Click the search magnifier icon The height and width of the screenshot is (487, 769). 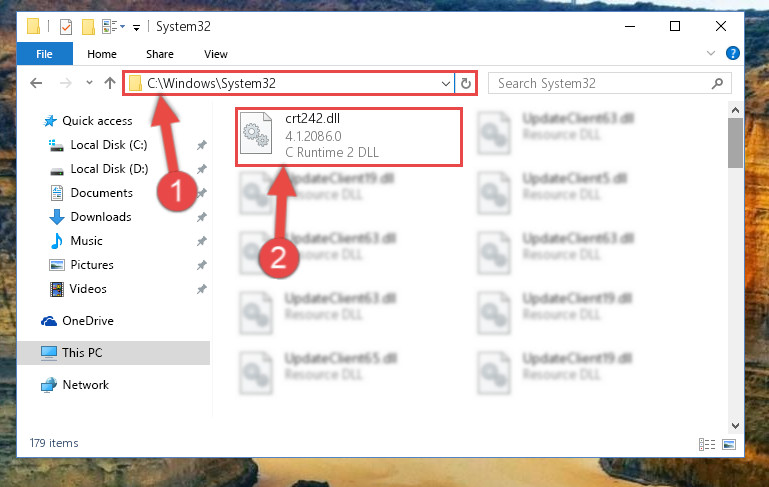717,83
